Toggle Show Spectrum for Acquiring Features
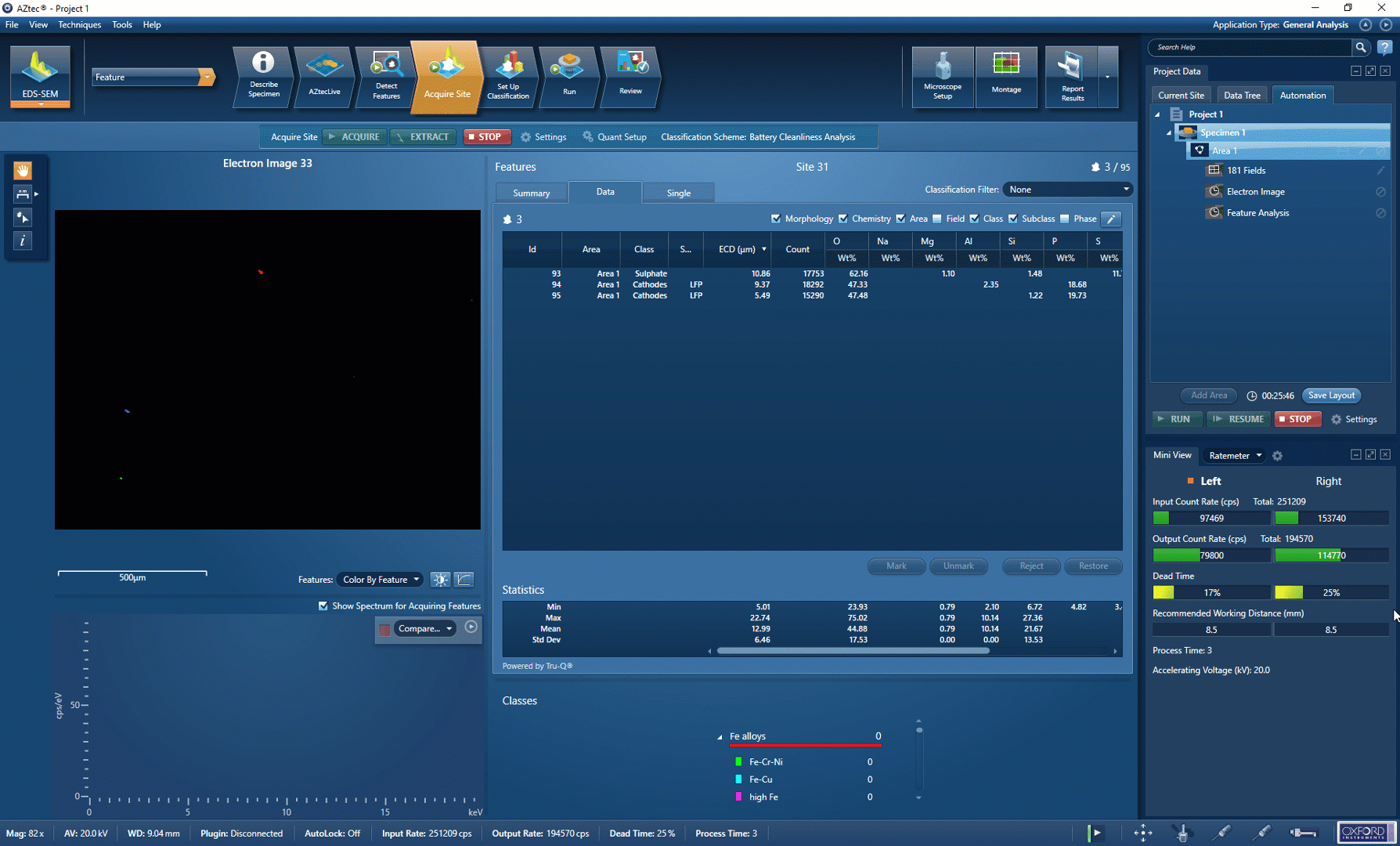The height and width of the screenshot is (846, 1400). coord(323,606)
